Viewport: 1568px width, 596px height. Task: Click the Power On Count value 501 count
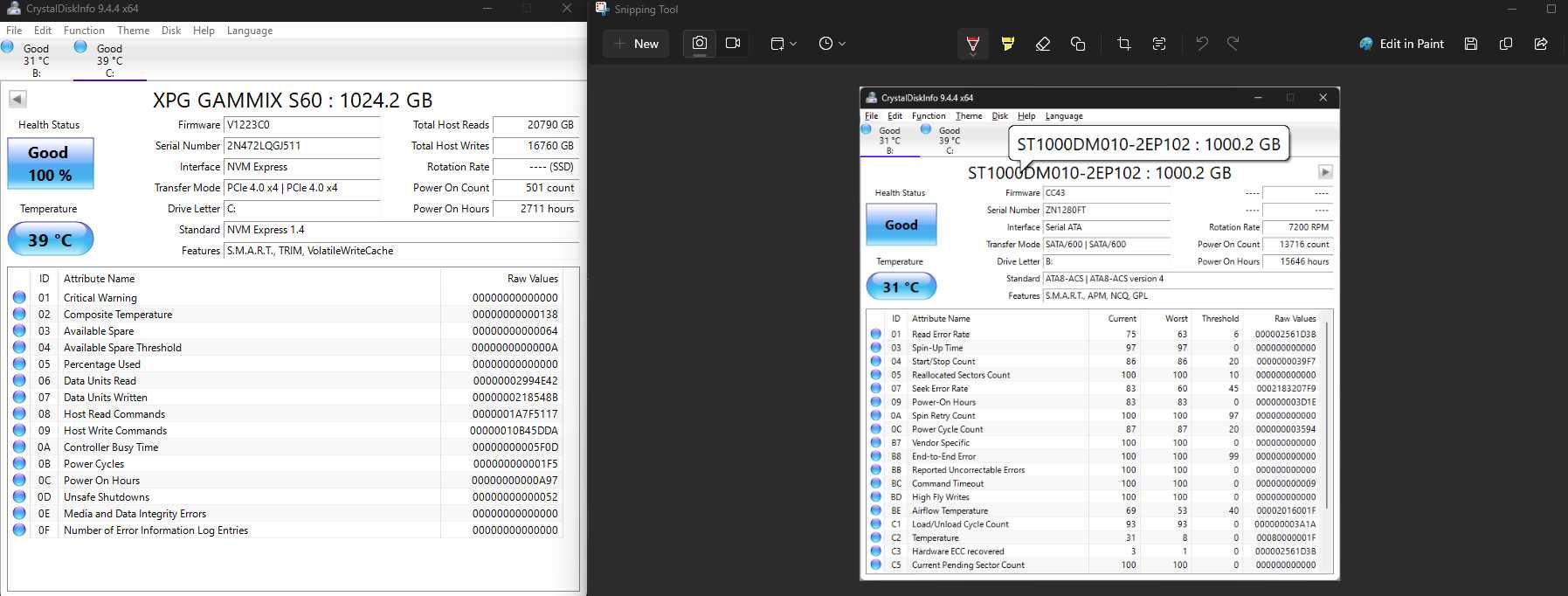(535, 188)
